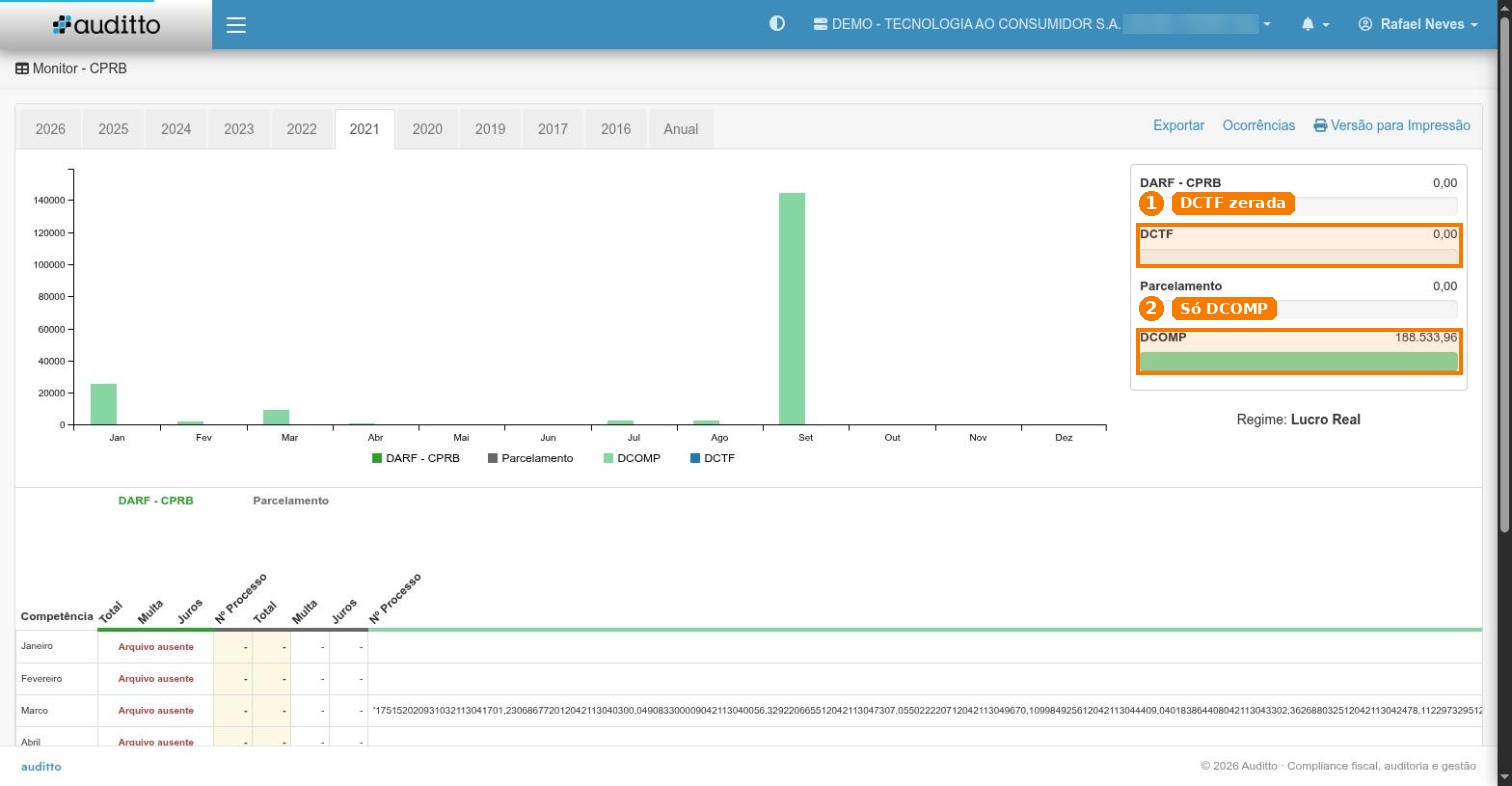Switch to the 2017 tab

553,129
